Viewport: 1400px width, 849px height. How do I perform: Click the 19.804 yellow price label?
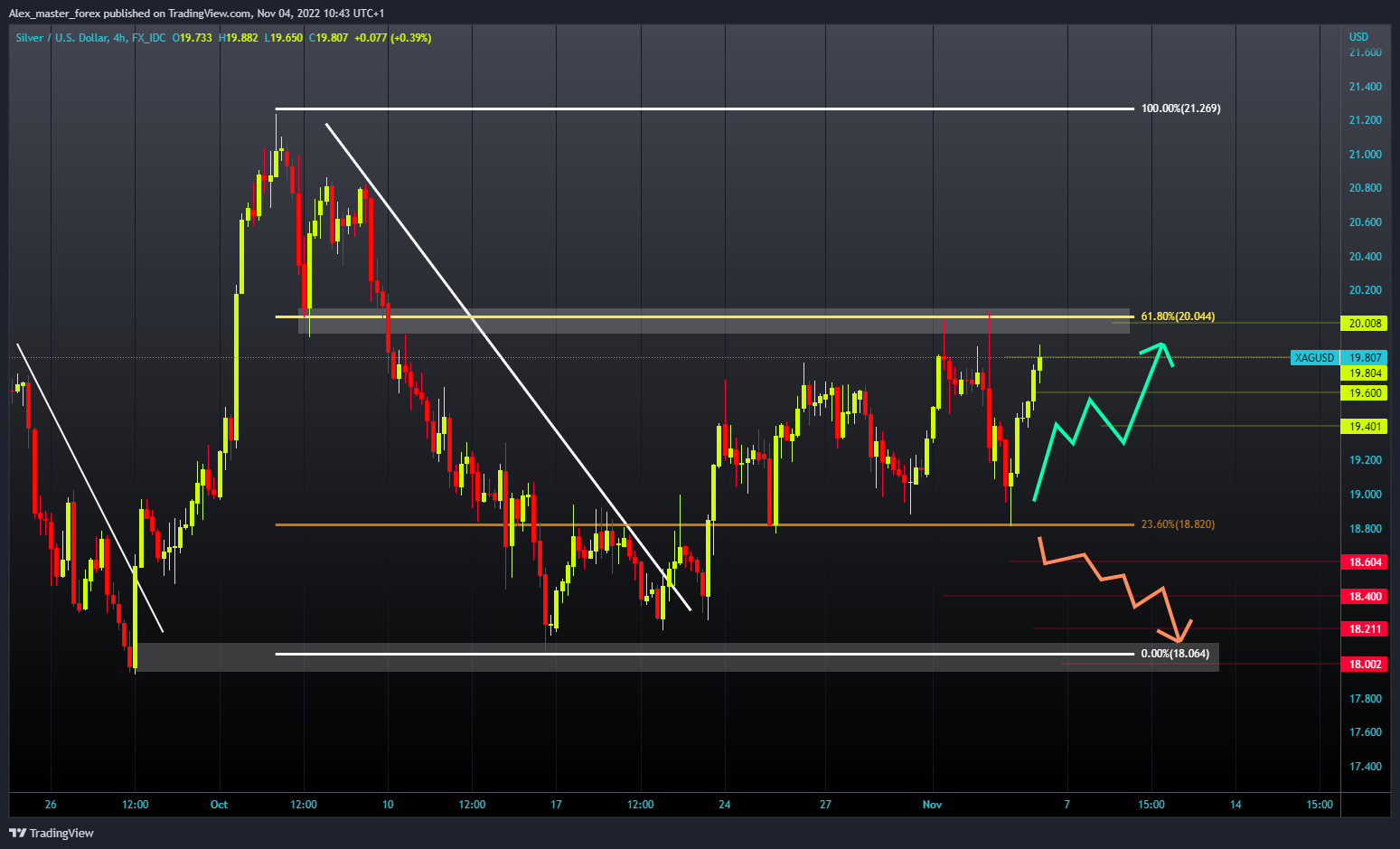[x=1365, y=373]
